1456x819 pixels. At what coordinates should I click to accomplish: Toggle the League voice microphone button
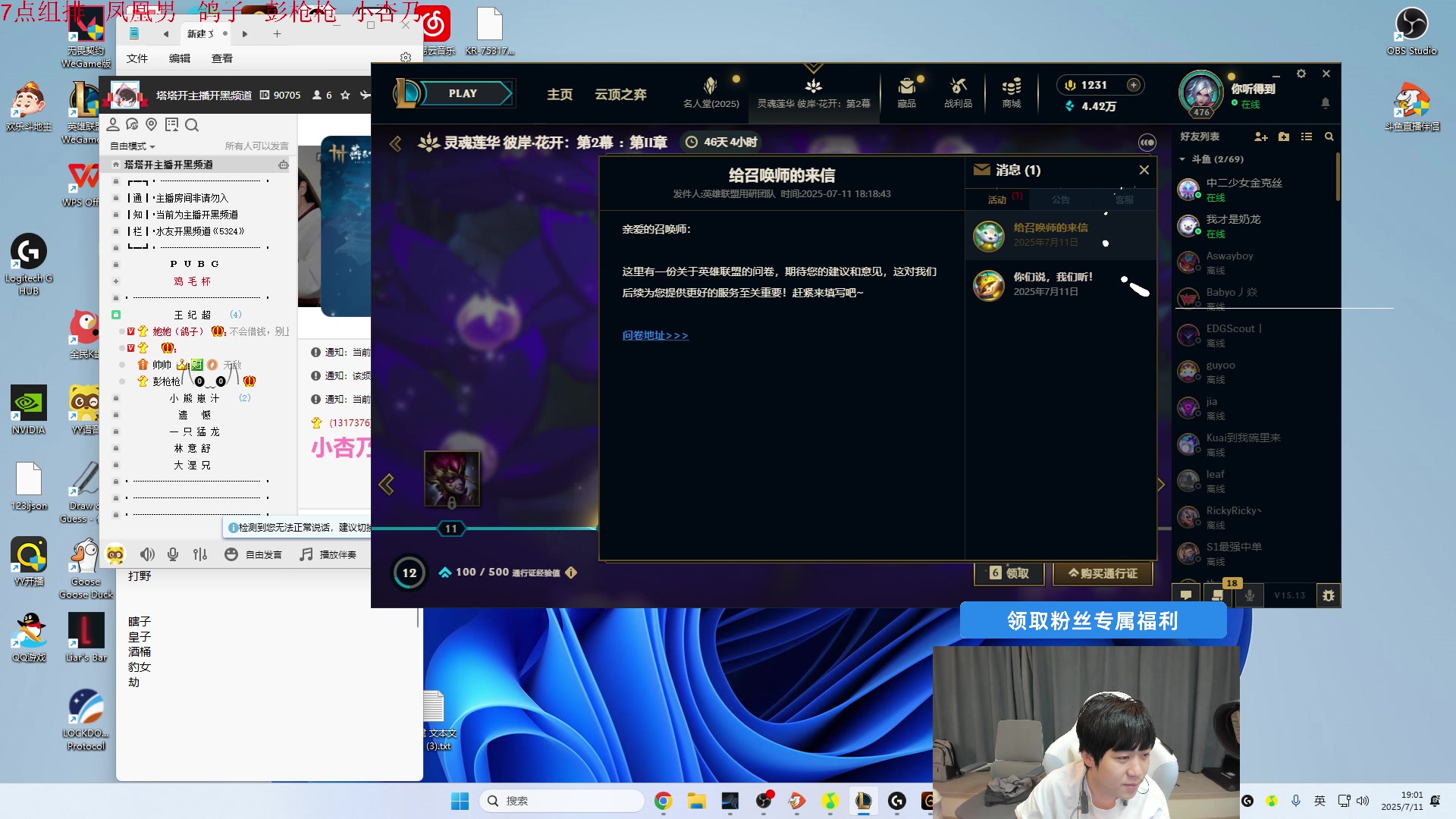click(1249, 595)
